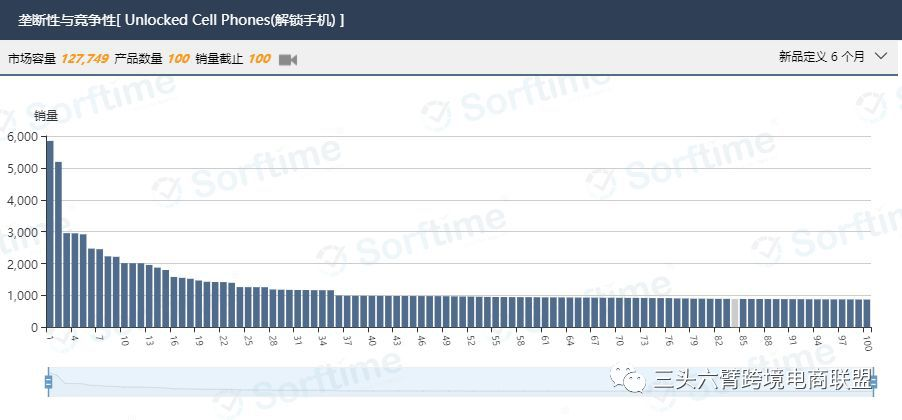902x420 pixels.
Task: Click the video camera icon
Action: pyautogui.click(x=288, y=59)
